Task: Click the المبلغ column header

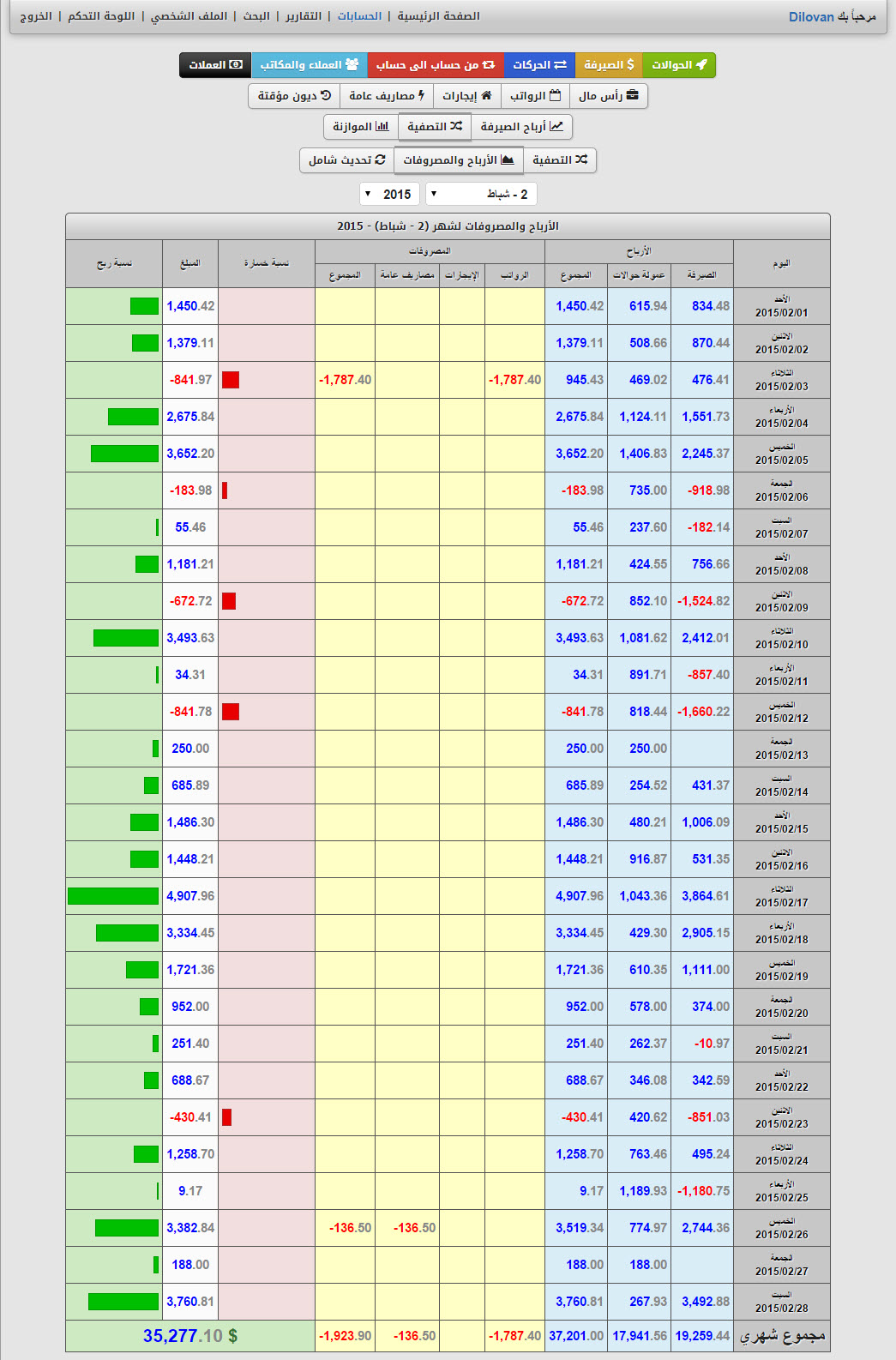Action: click(190, 263)
